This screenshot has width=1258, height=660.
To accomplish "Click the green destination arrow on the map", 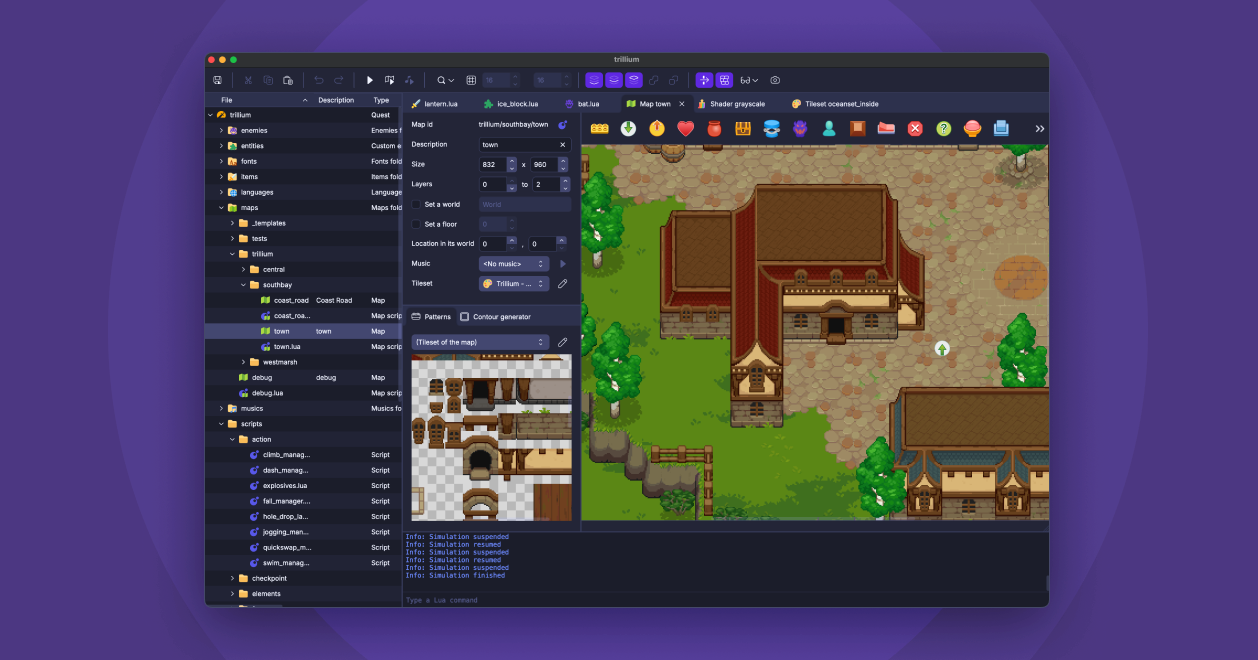I will point(942,348).
